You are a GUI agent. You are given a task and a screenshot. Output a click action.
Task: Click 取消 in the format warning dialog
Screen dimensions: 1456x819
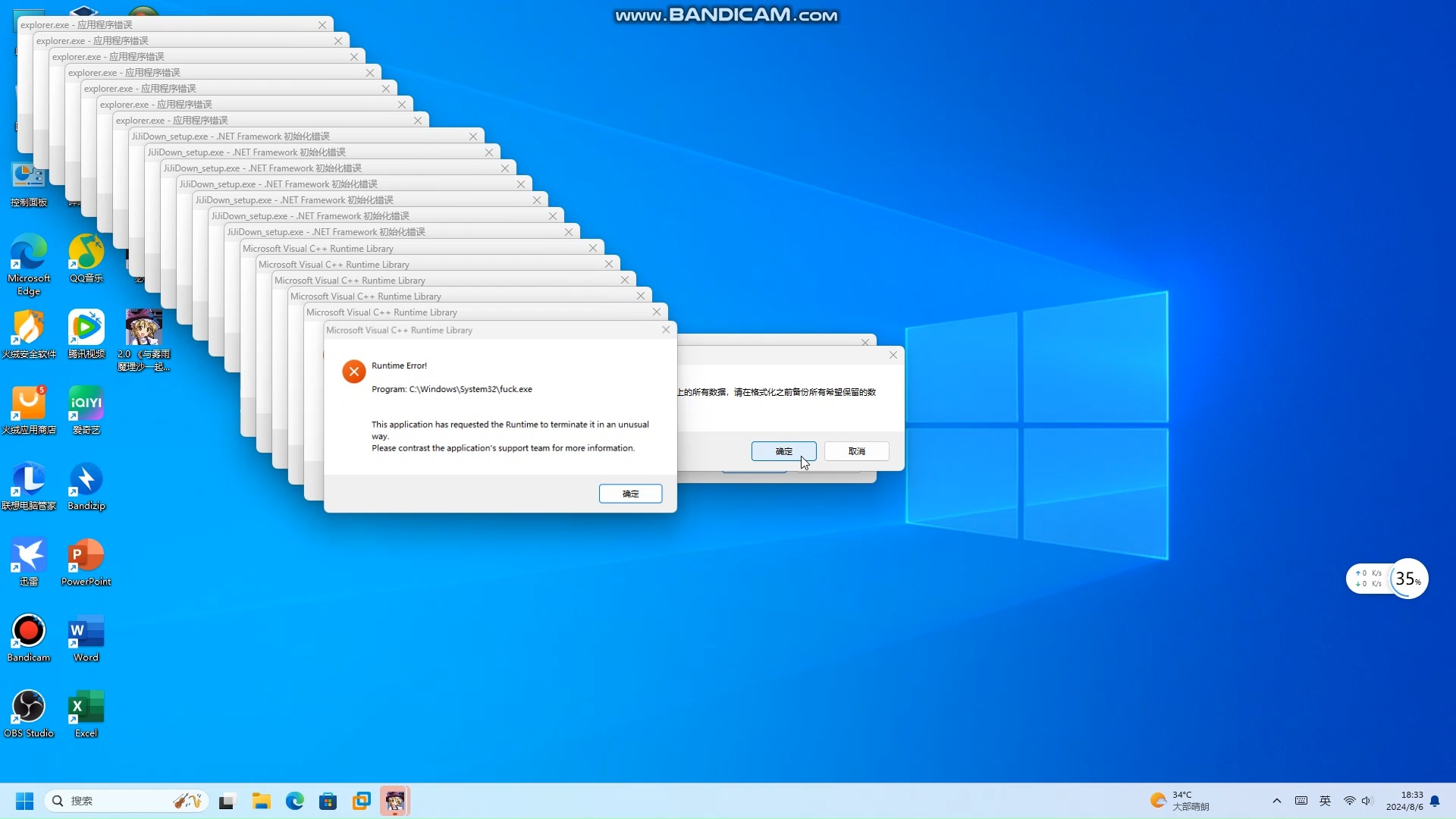(857, 451)
